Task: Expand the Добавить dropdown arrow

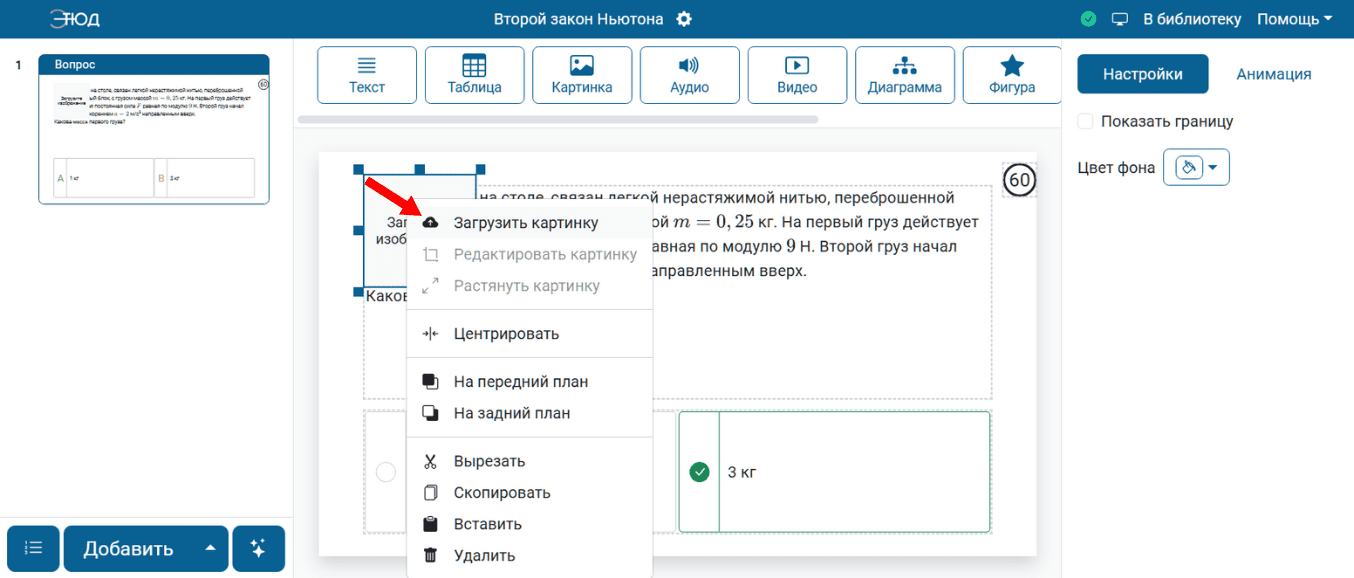Action: 209,548
